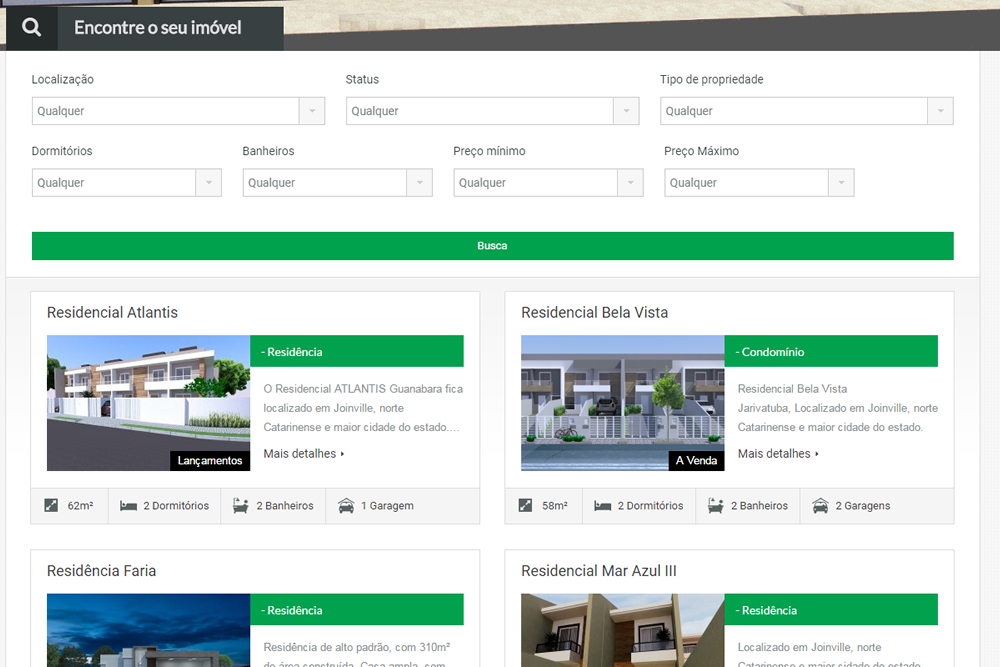This screenshot has height=667, width=1000.
Task: Open the Banheiros dropdown
Action: pos(337,182)
